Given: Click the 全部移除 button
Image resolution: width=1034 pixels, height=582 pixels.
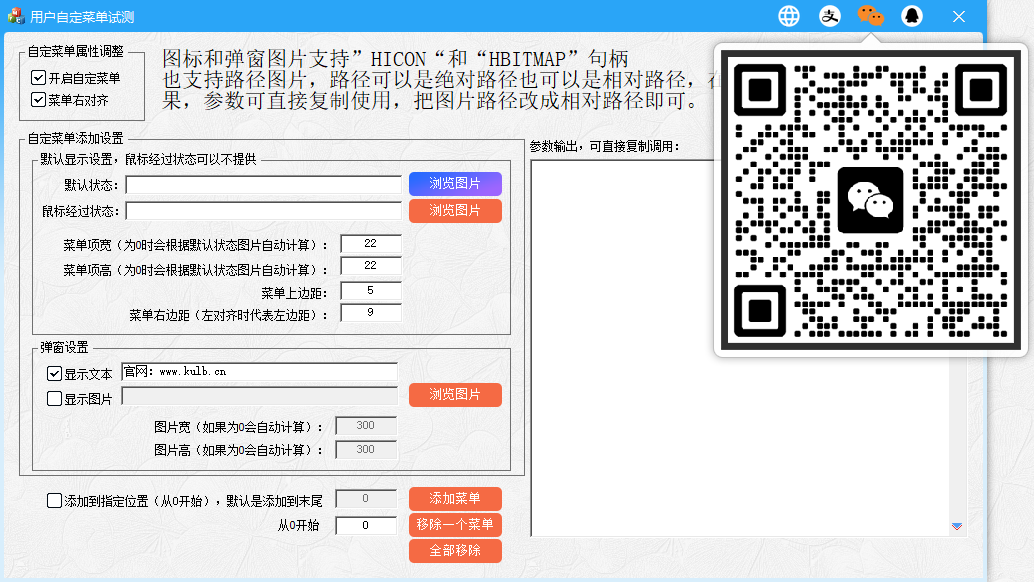Looking at the screenshot, I should (455, 551).
